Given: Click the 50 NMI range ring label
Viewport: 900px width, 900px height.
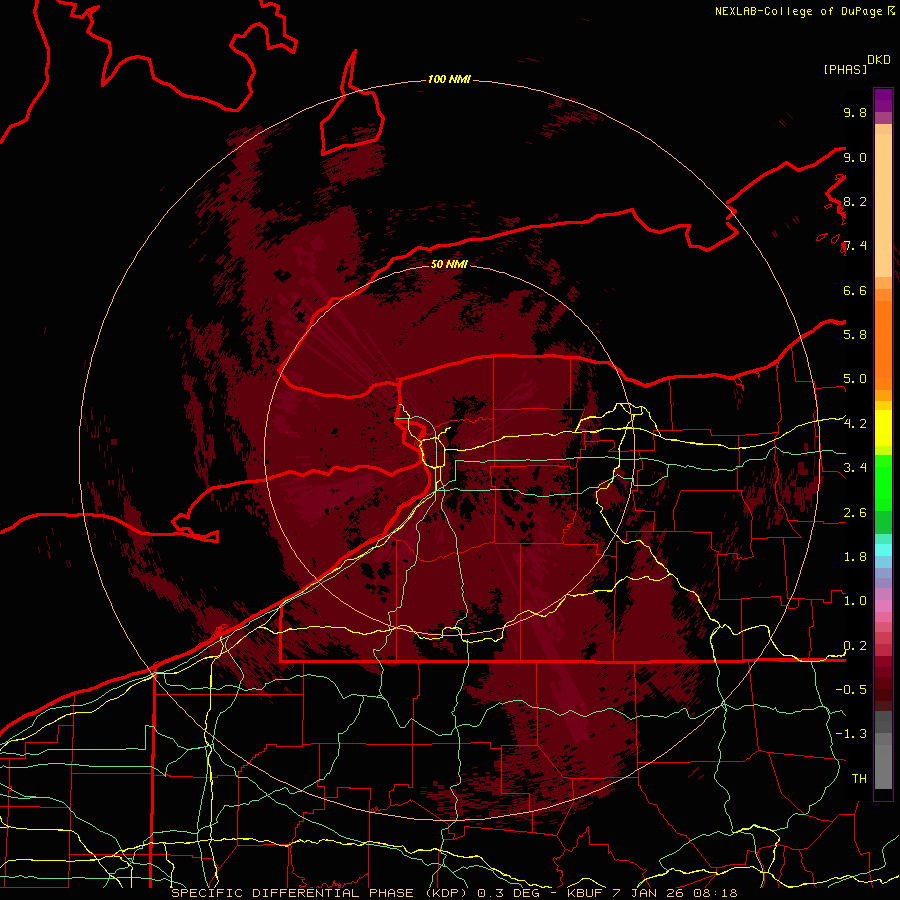Looking at the screenshot, I should tap(449, 264).
